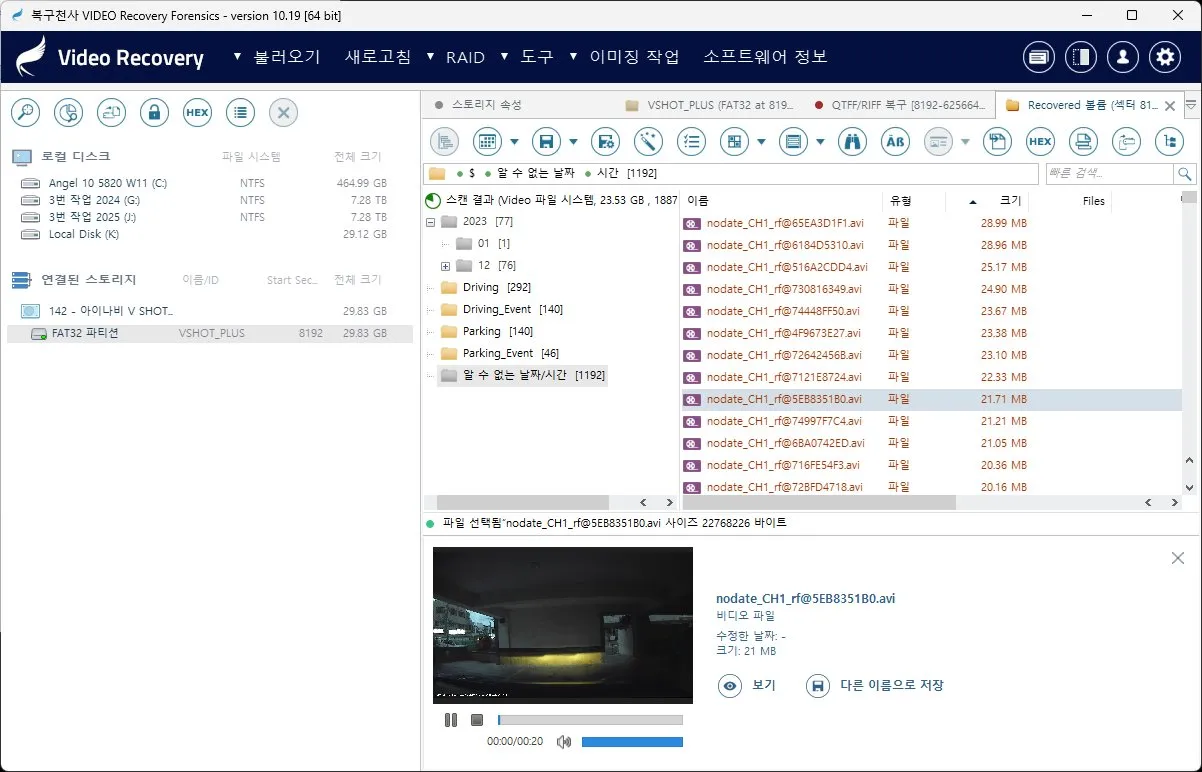Click the save with settings gear icon
1202x772 pixels.
pos(605,142)
